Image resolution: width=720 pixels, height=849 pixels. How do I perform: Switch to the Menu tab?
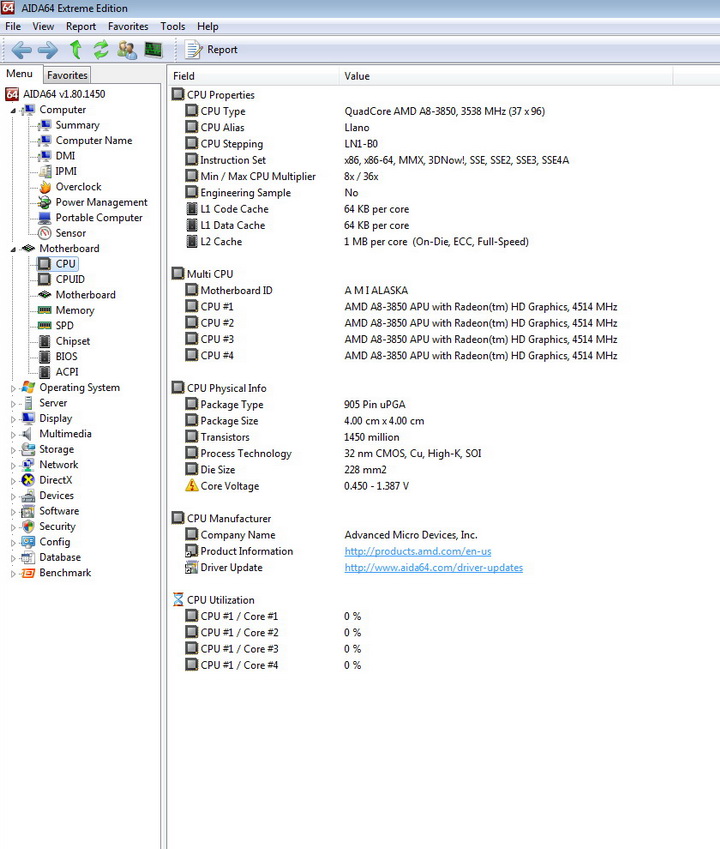coord(19,74)
